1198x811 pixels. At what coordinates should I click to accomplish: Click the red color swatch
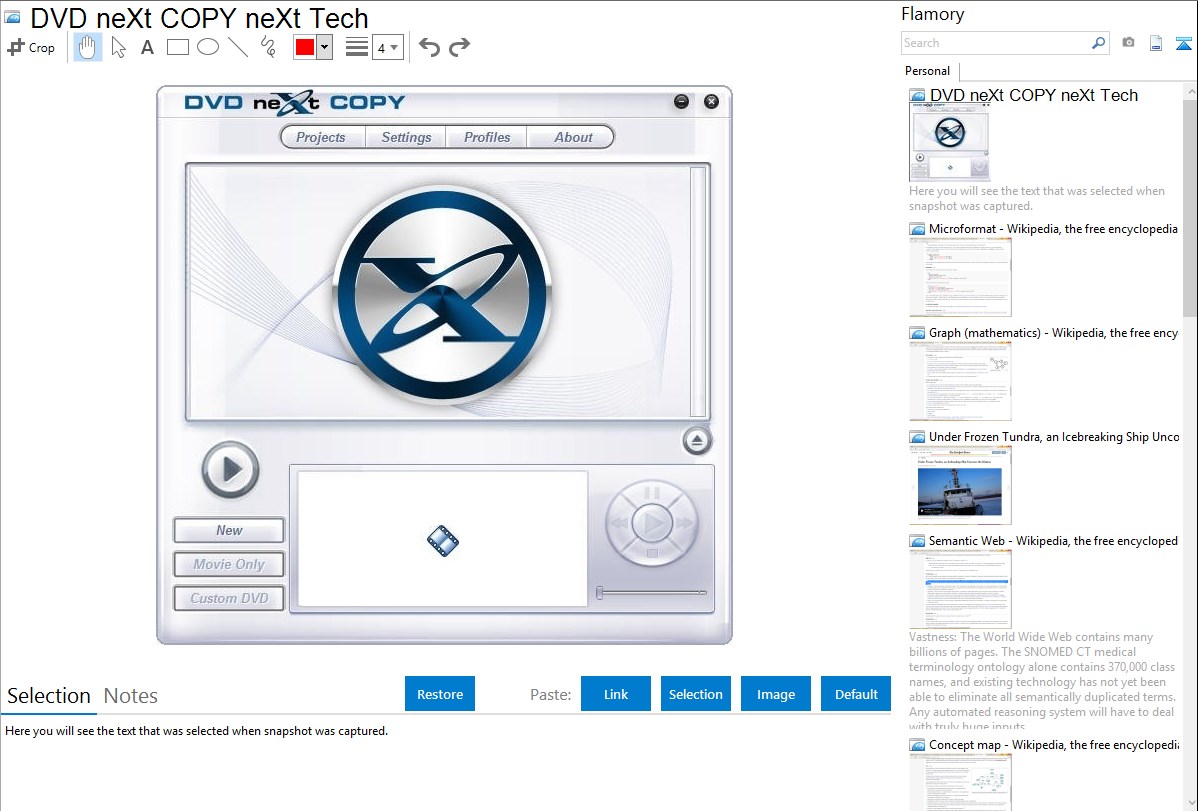tap(305, 47)
